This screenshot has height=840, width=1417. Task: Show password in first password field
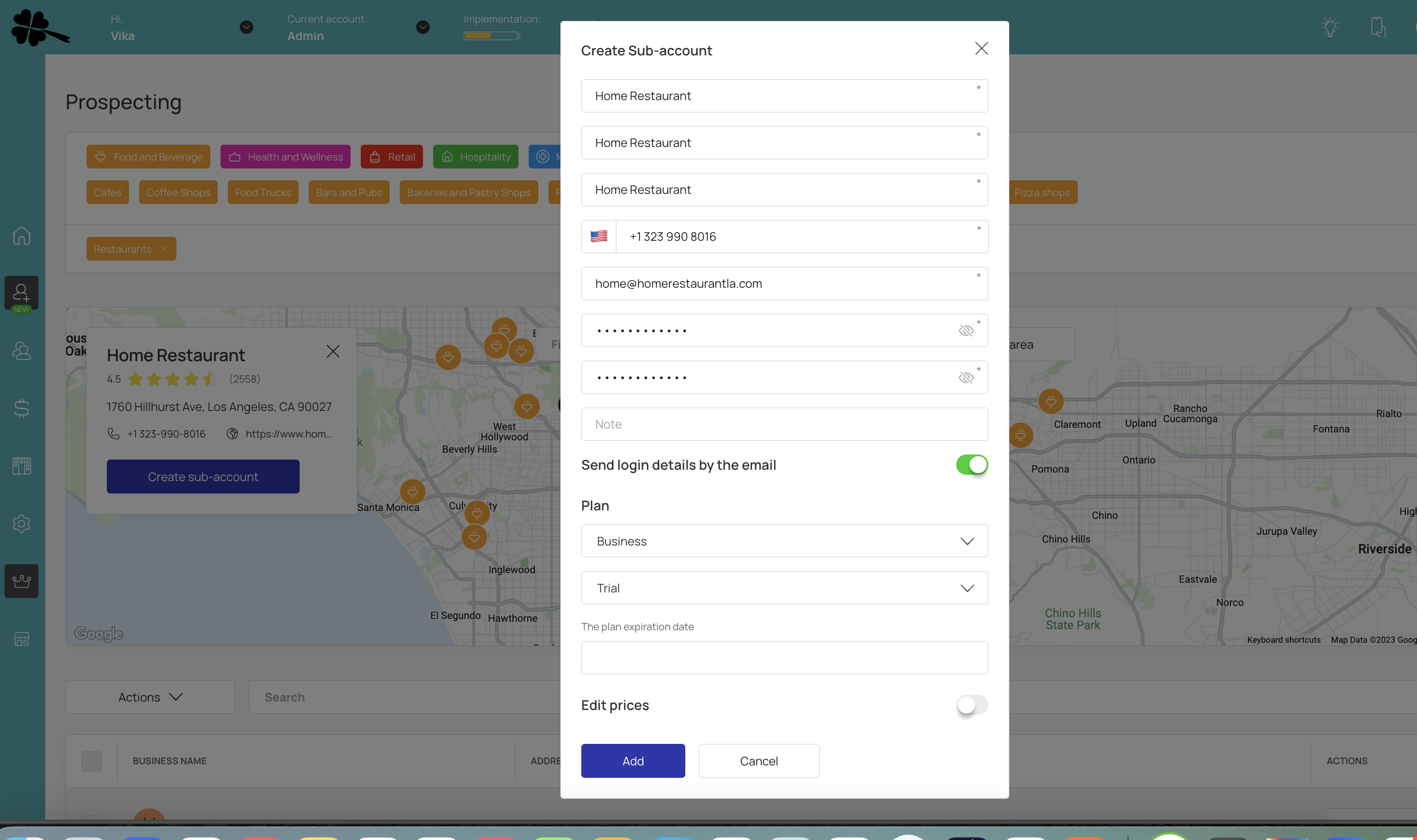tap(966, 331)
